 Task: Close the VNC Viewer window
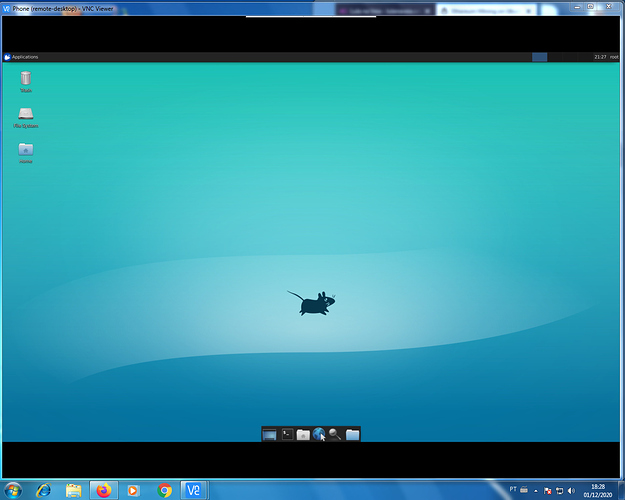point(609,7)
